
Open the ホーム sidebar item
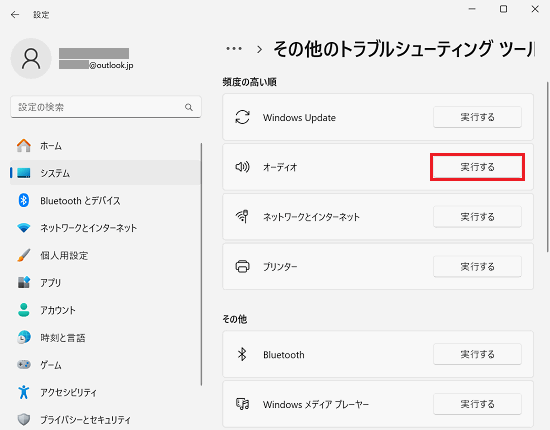106,146
